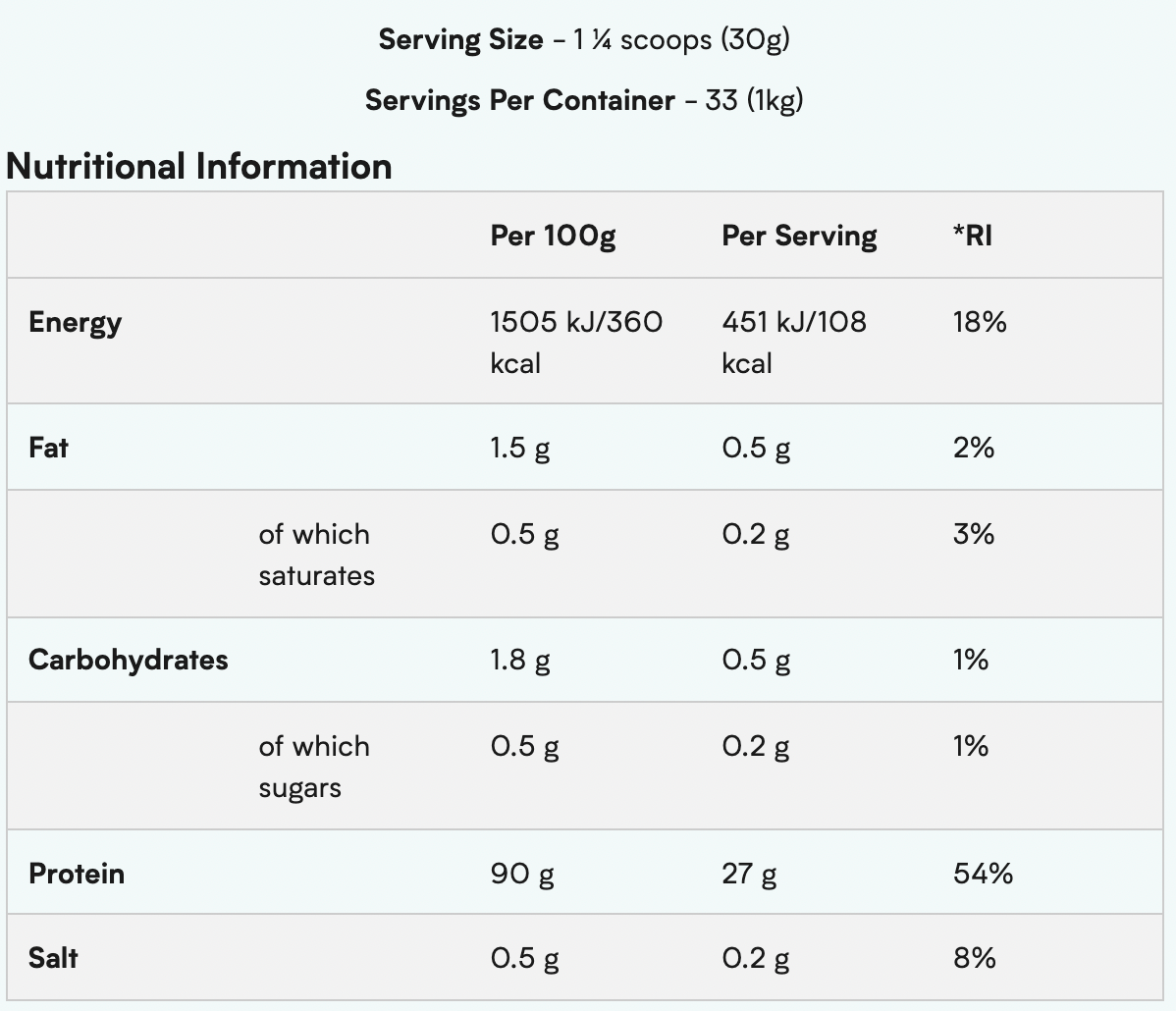Click the Per Serving column header

[799, 236]
